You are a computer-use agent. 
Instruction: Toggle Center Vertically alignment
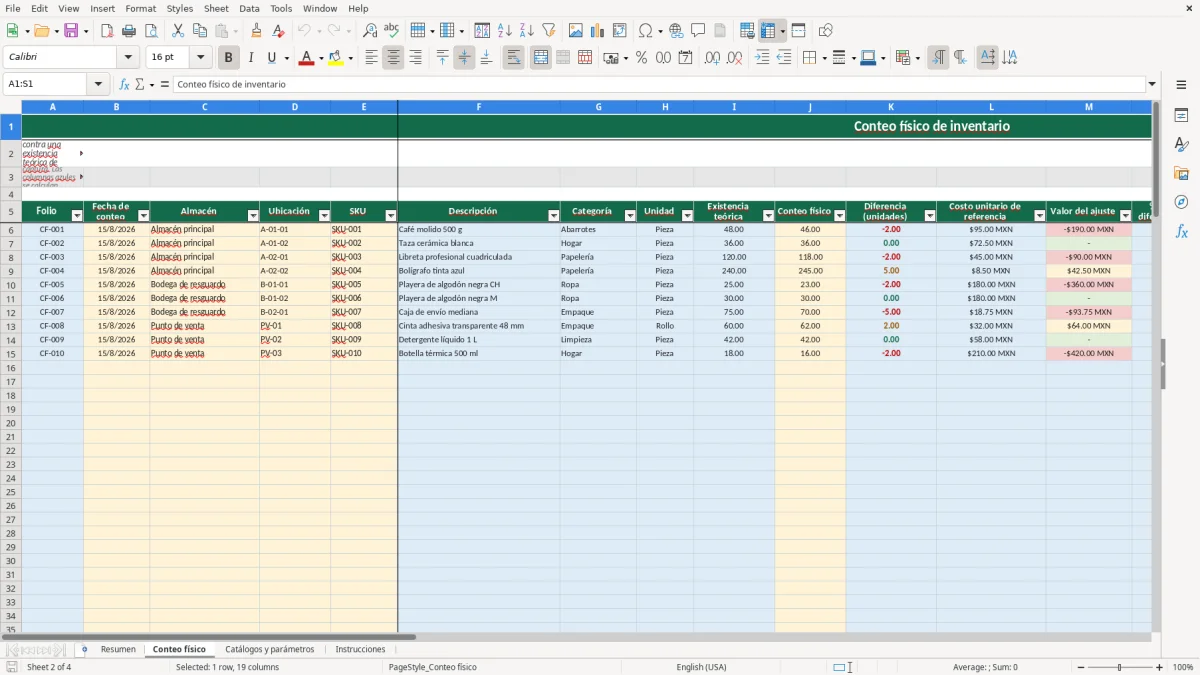464,58
